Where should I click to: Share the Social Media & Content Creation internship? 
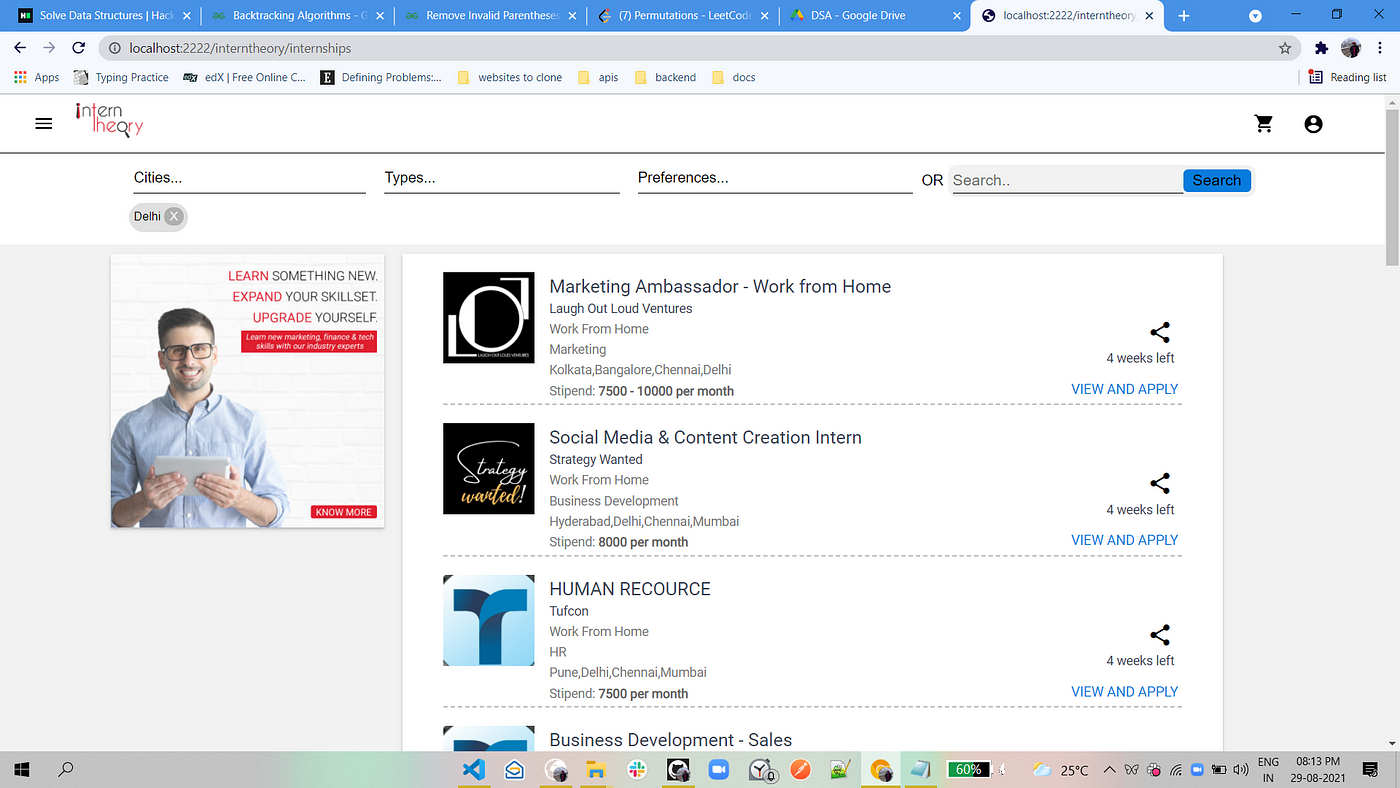pyautogui.click(x=1160, y=484)
